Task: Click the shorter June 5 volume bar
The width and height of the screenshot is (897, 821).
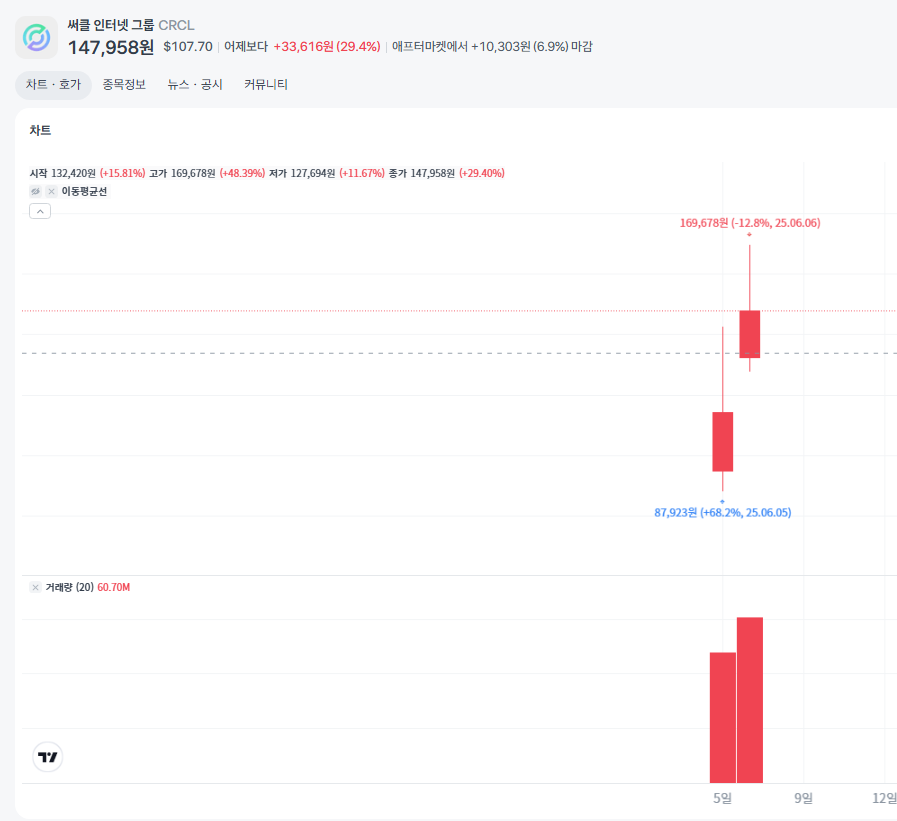Action: pyautogui.click(x=723, y=717)
